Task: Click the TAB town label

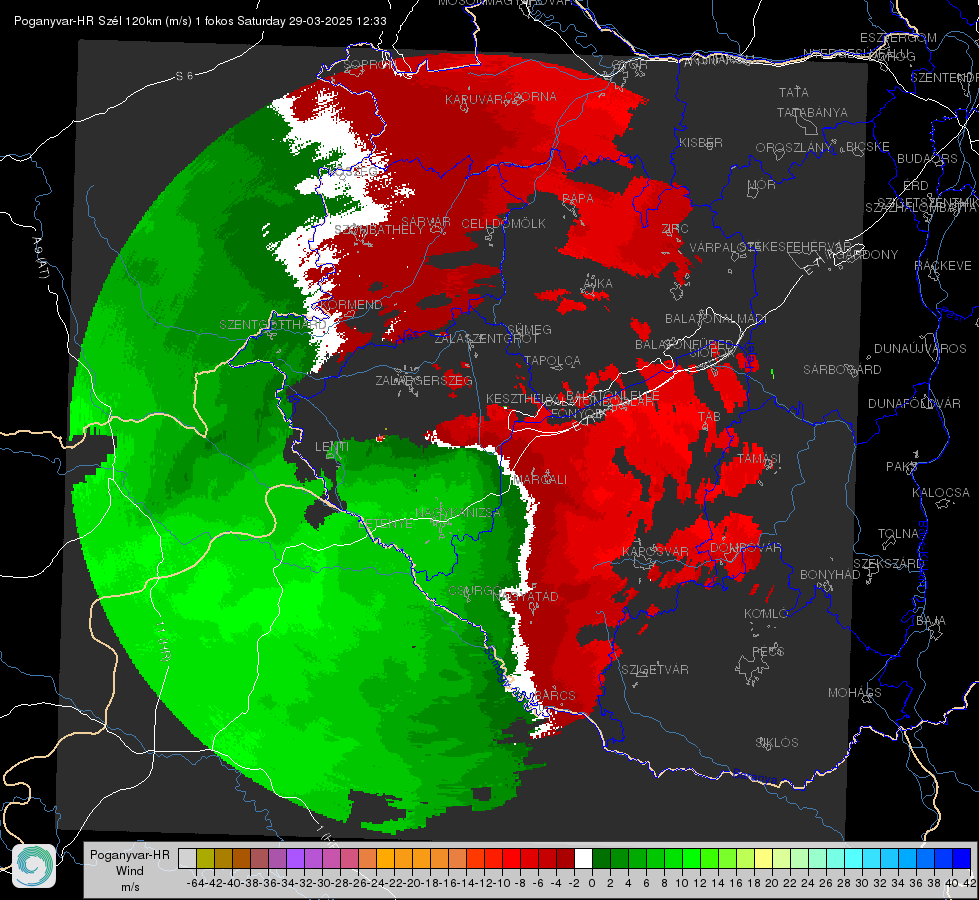Action: click(x=709, y=417)
